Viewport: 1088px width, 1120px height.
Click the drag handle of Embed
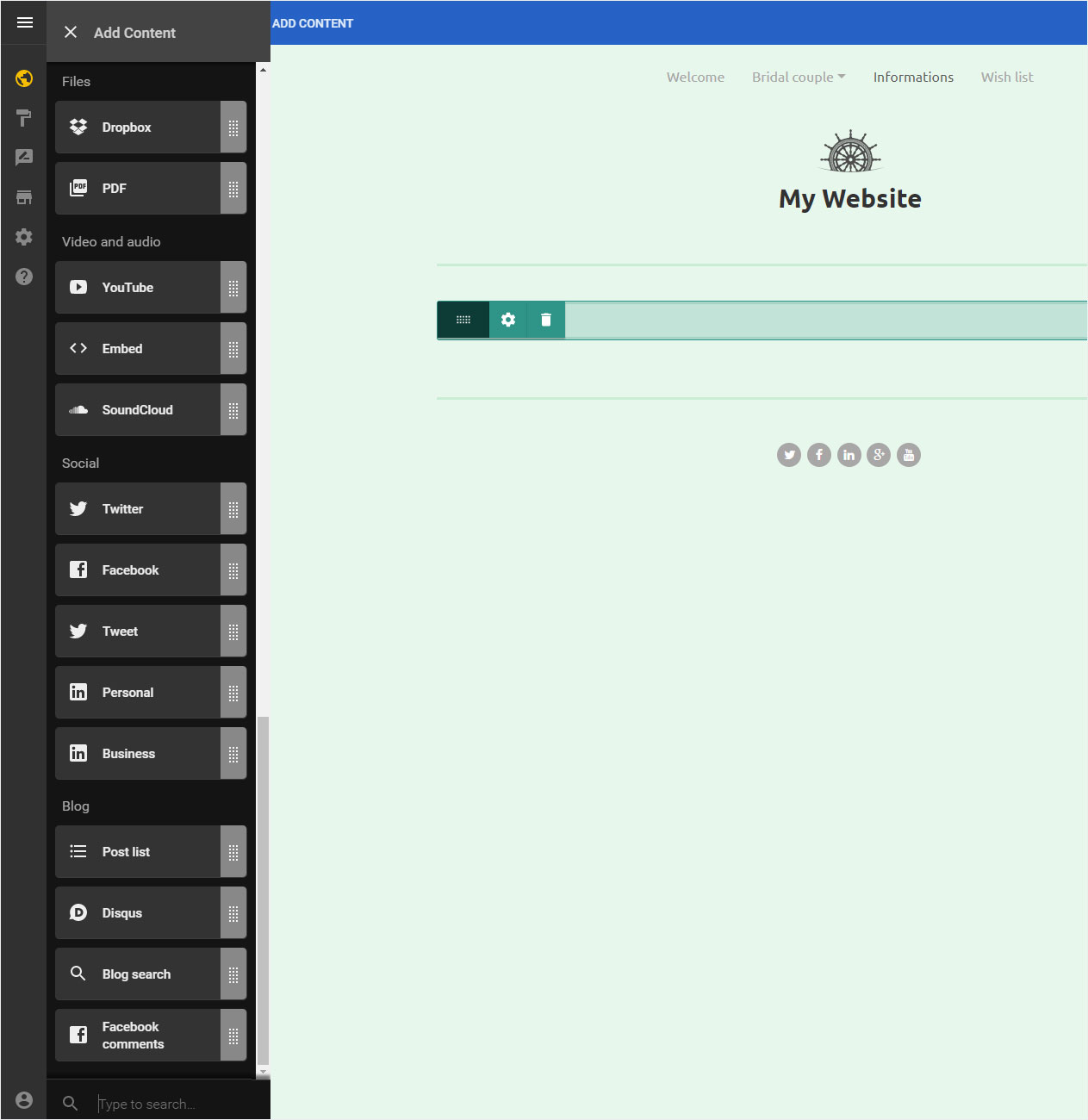233,349
